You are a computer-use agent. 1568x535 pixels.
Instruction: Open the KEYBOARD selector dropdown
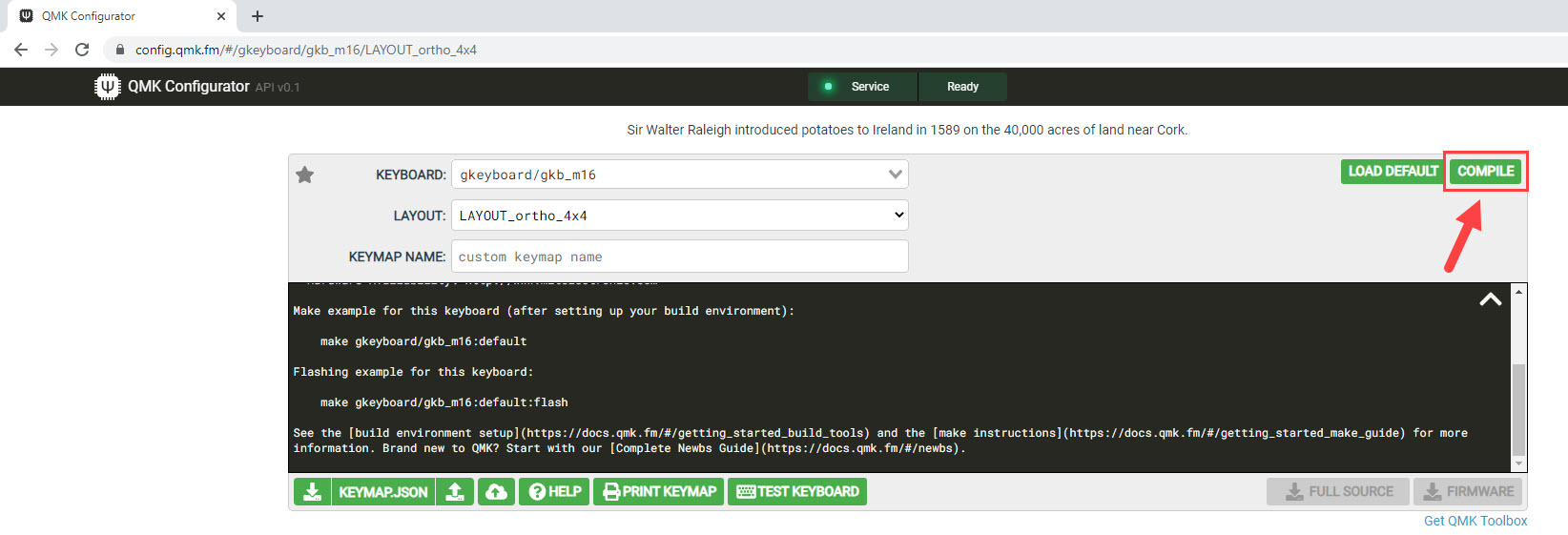pyautogui.click(x=680, y=175)
